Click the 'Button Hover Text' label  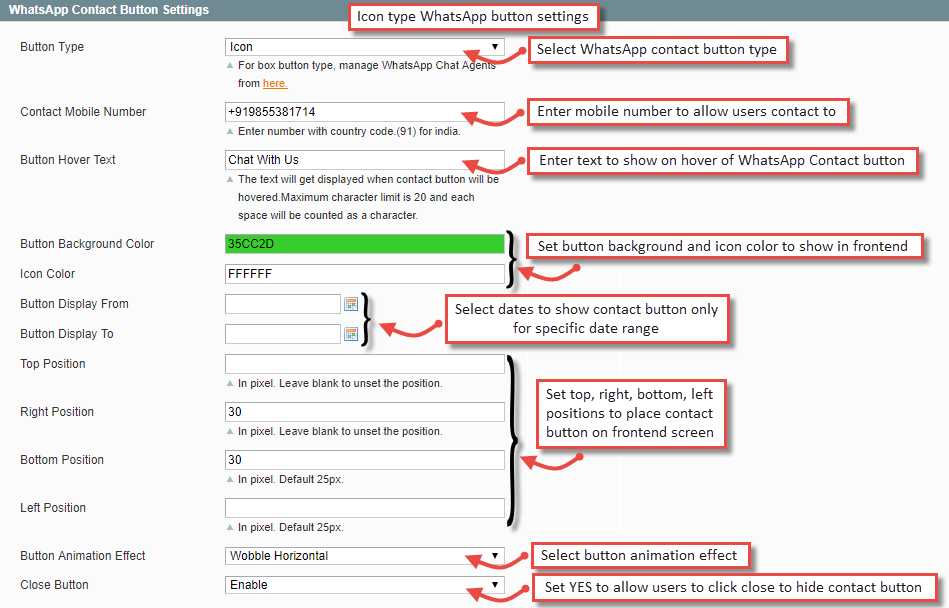68,160
